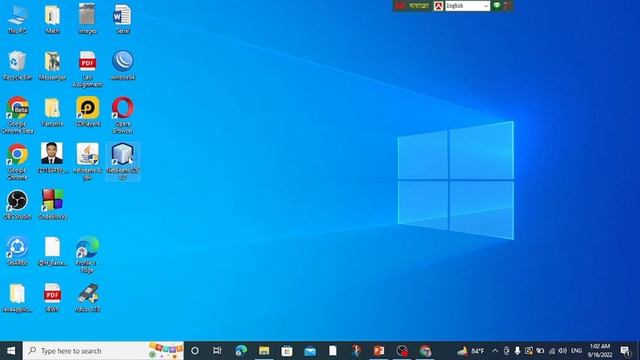640x360 pixels.
Task: Open File Explorer from the taskbar
Action: click(x=264, y=351)
